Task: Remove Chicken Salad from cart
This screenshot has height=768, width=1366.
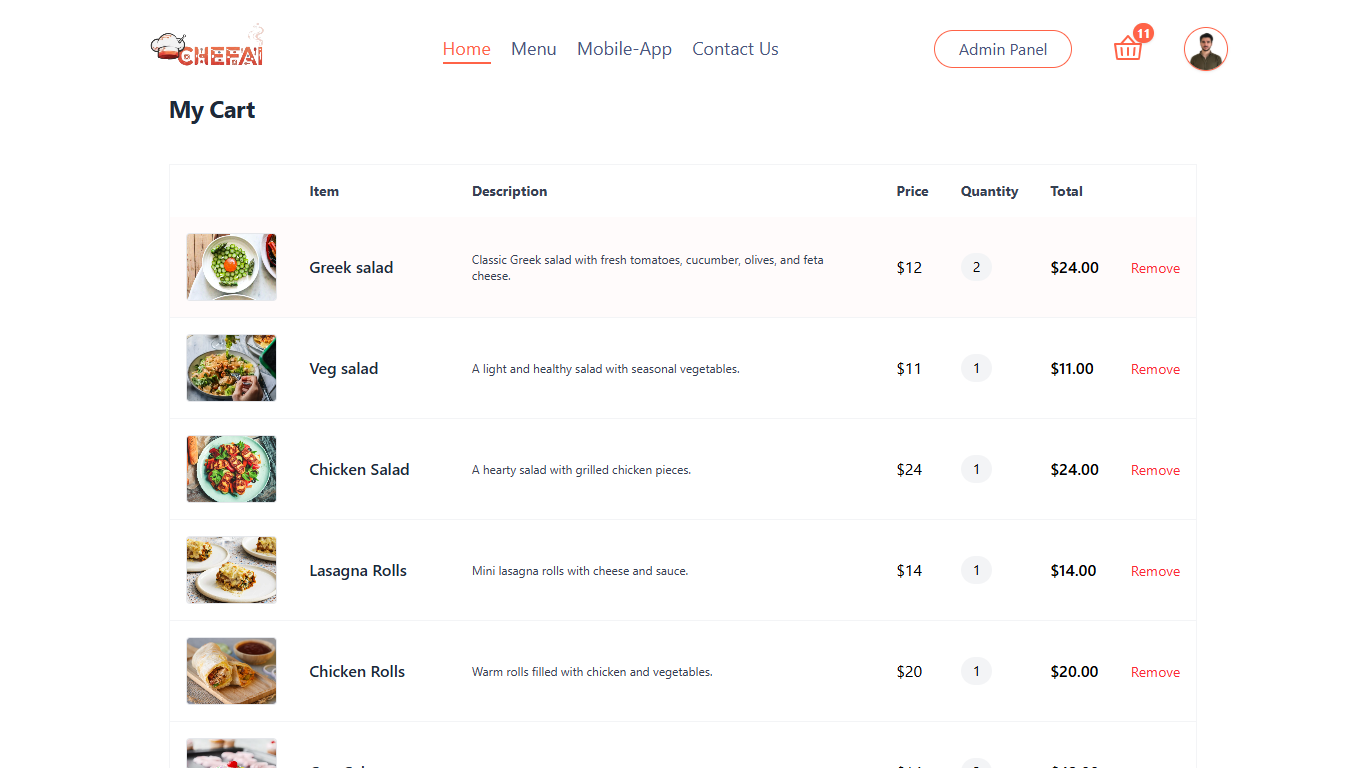Action: point(1155,470)
